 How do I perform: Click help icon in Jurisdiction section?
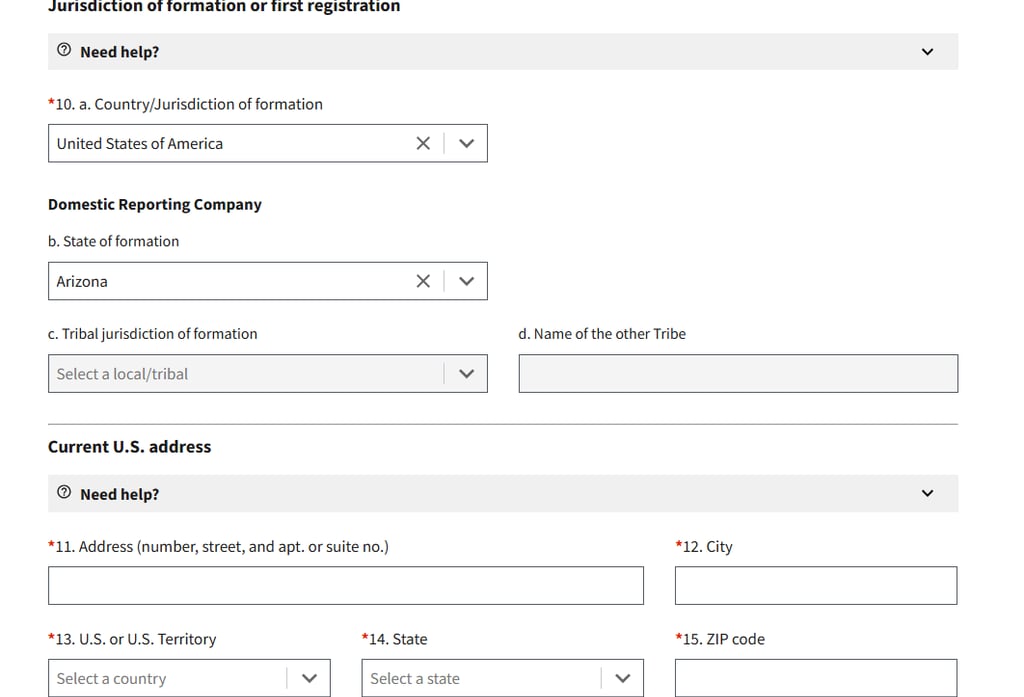point(64,51)
